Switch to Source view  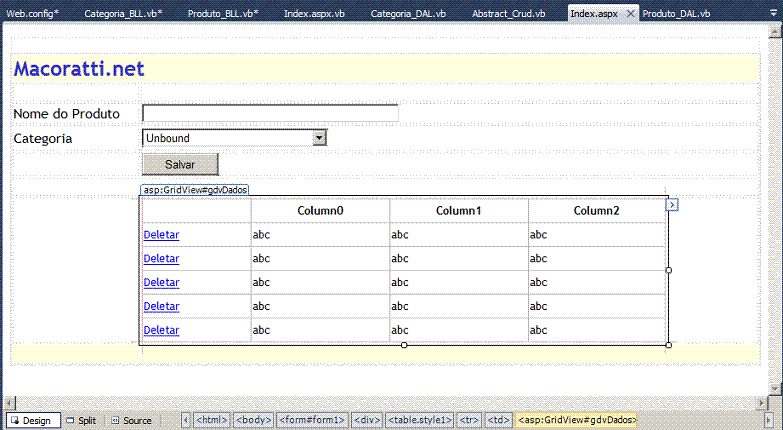[132, 421]
